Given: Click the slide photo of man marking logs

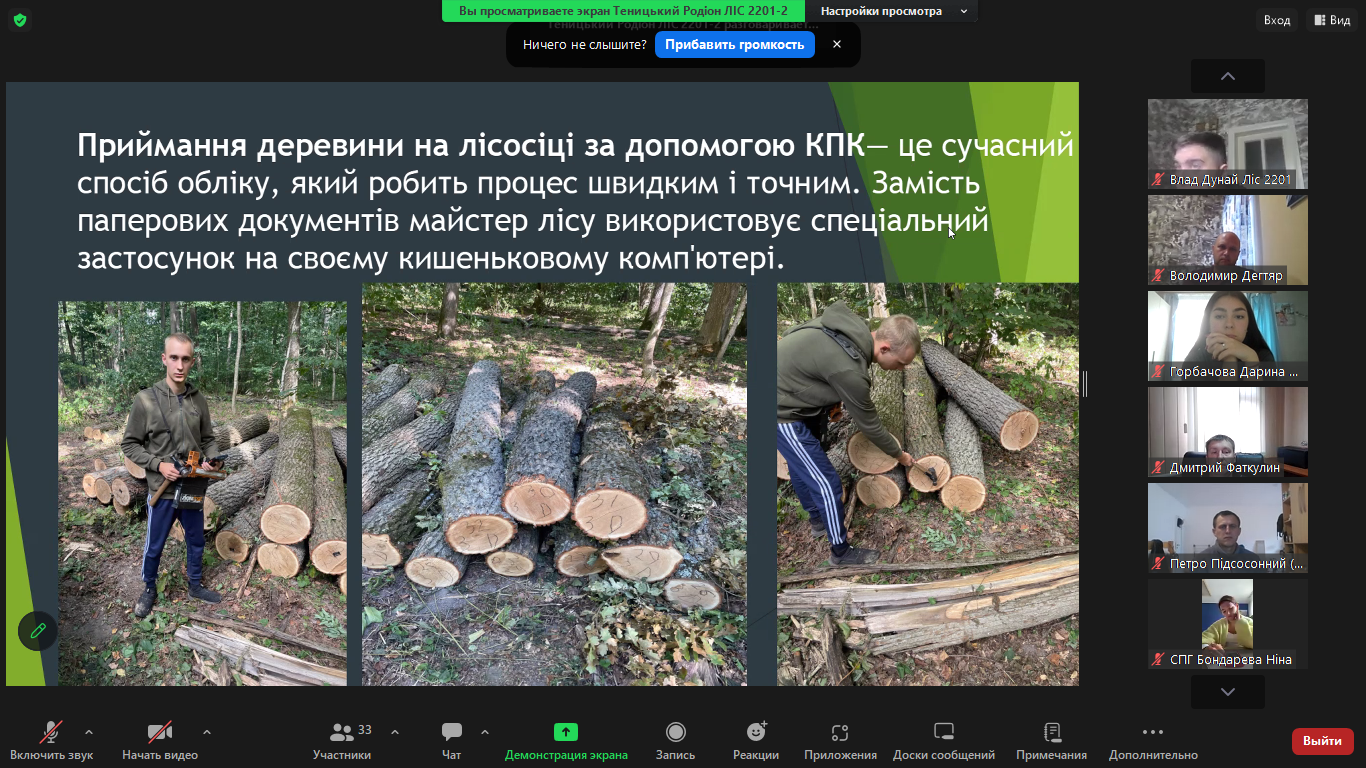Looking at the screenshot, I should coord(928,484).
